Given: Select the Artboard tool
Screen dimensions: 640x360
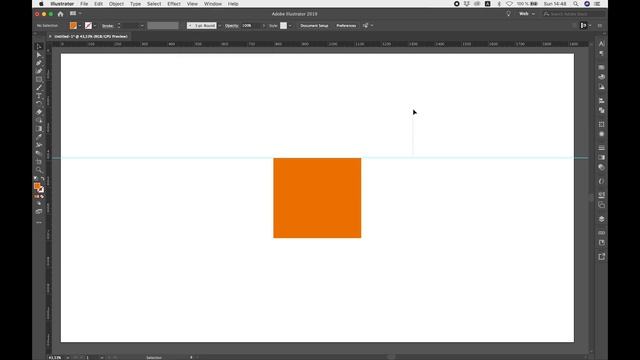Looking at the screenshot, I should 39,162.
